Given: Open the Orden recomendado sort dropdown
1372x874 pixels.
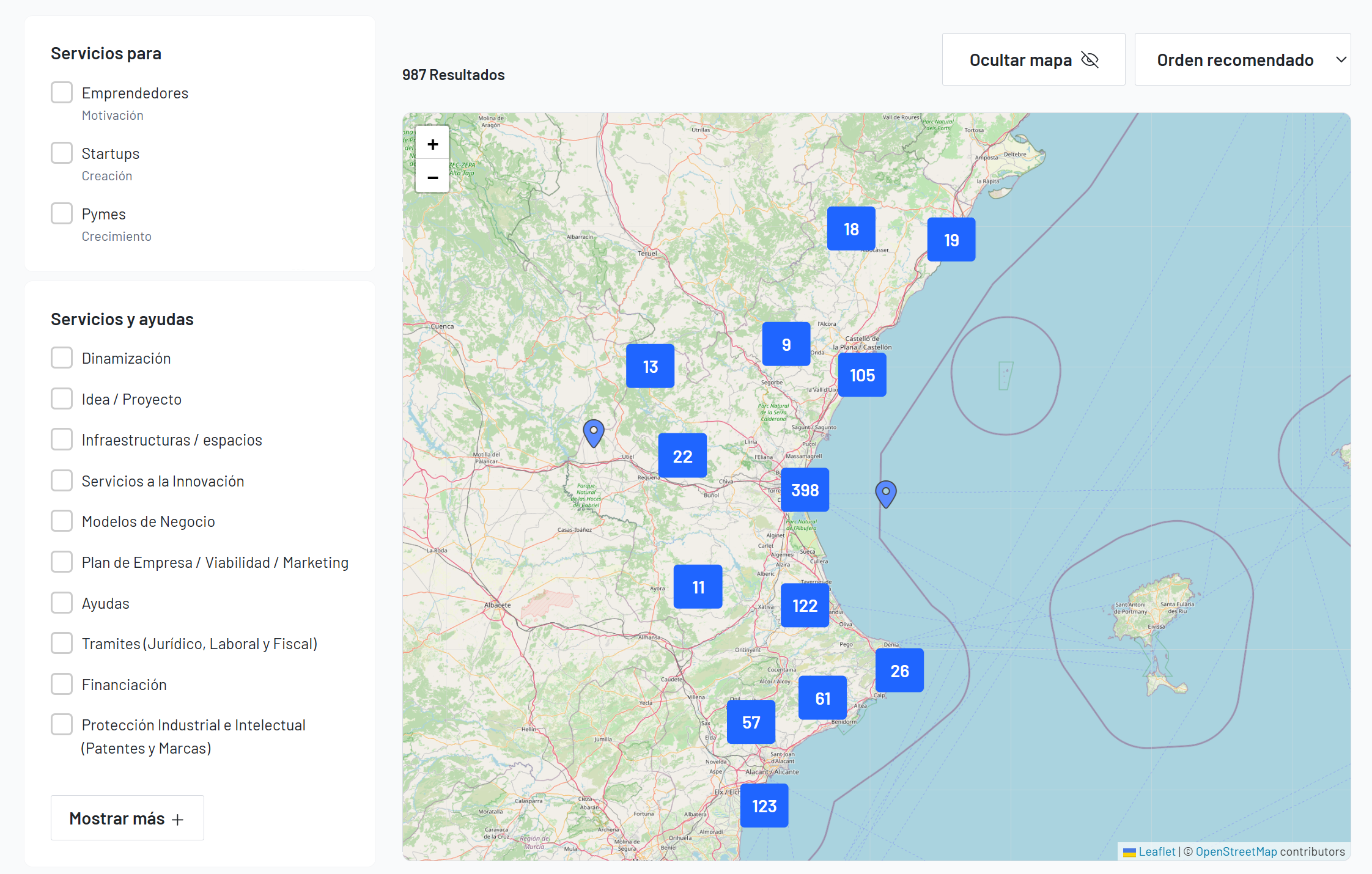Looking at the screenshot, I should pyautogui.click(x=1242, y=60).
